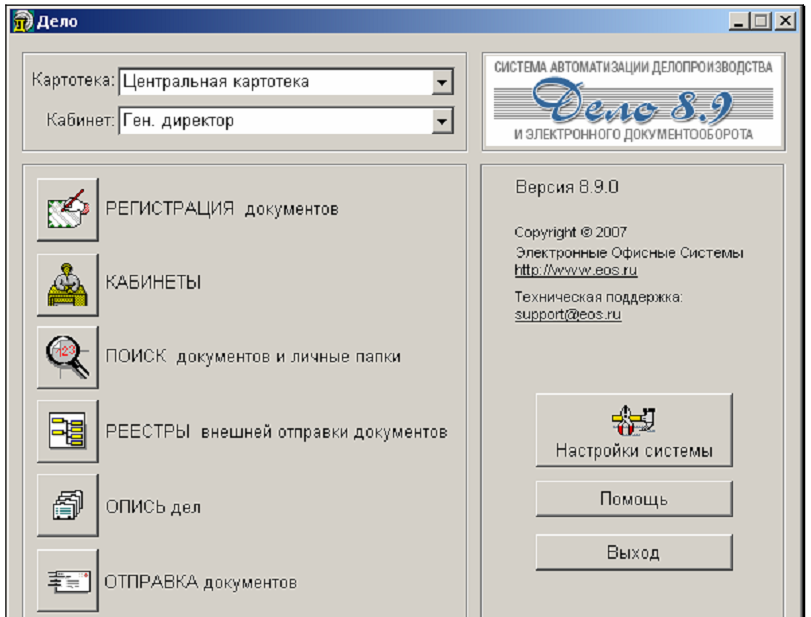This screenshot has height=617, width=811.
Task: Click the Выход button
Action: (634, 552)
